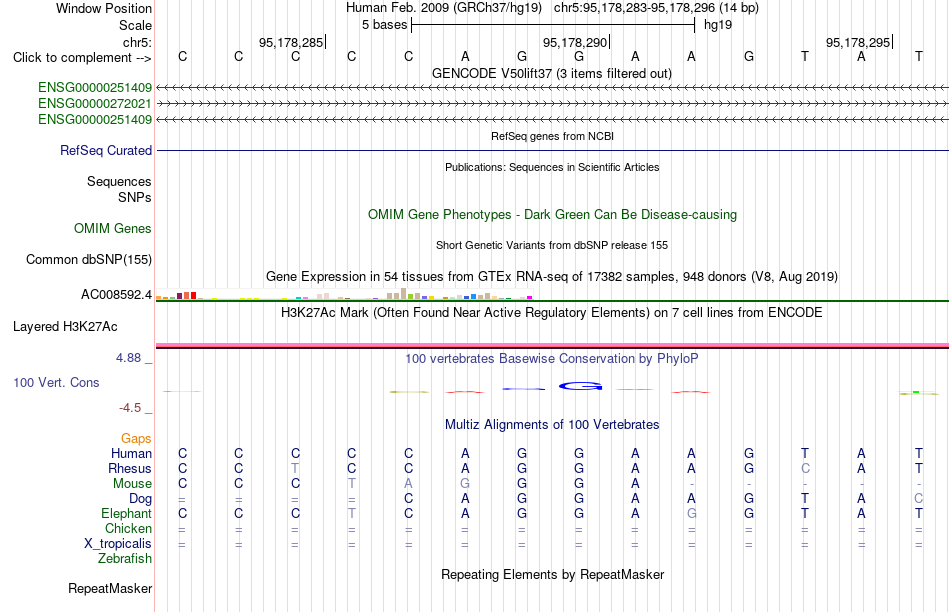Open 'Basewise Conservation by PhyloP' title
950x612 pixels.
(x=552, y=359)
